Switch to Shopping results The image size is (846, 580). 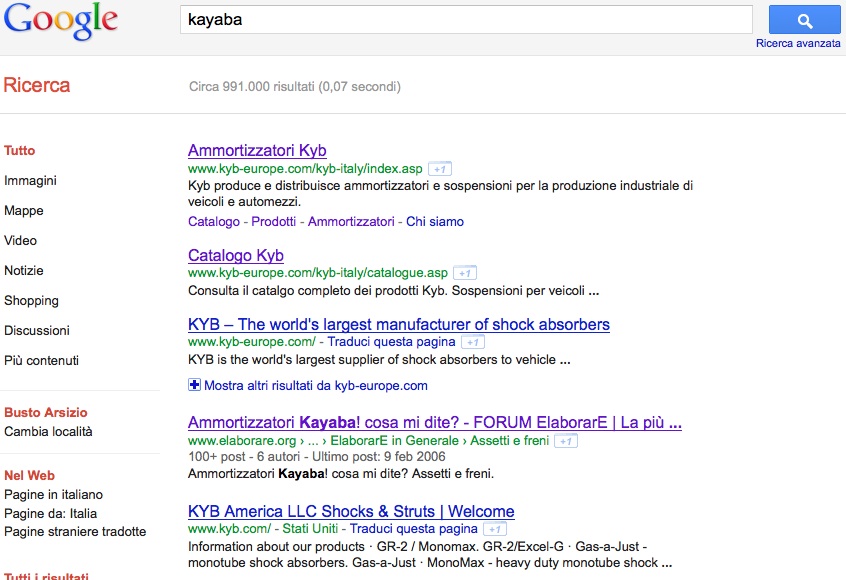(31, 301)
